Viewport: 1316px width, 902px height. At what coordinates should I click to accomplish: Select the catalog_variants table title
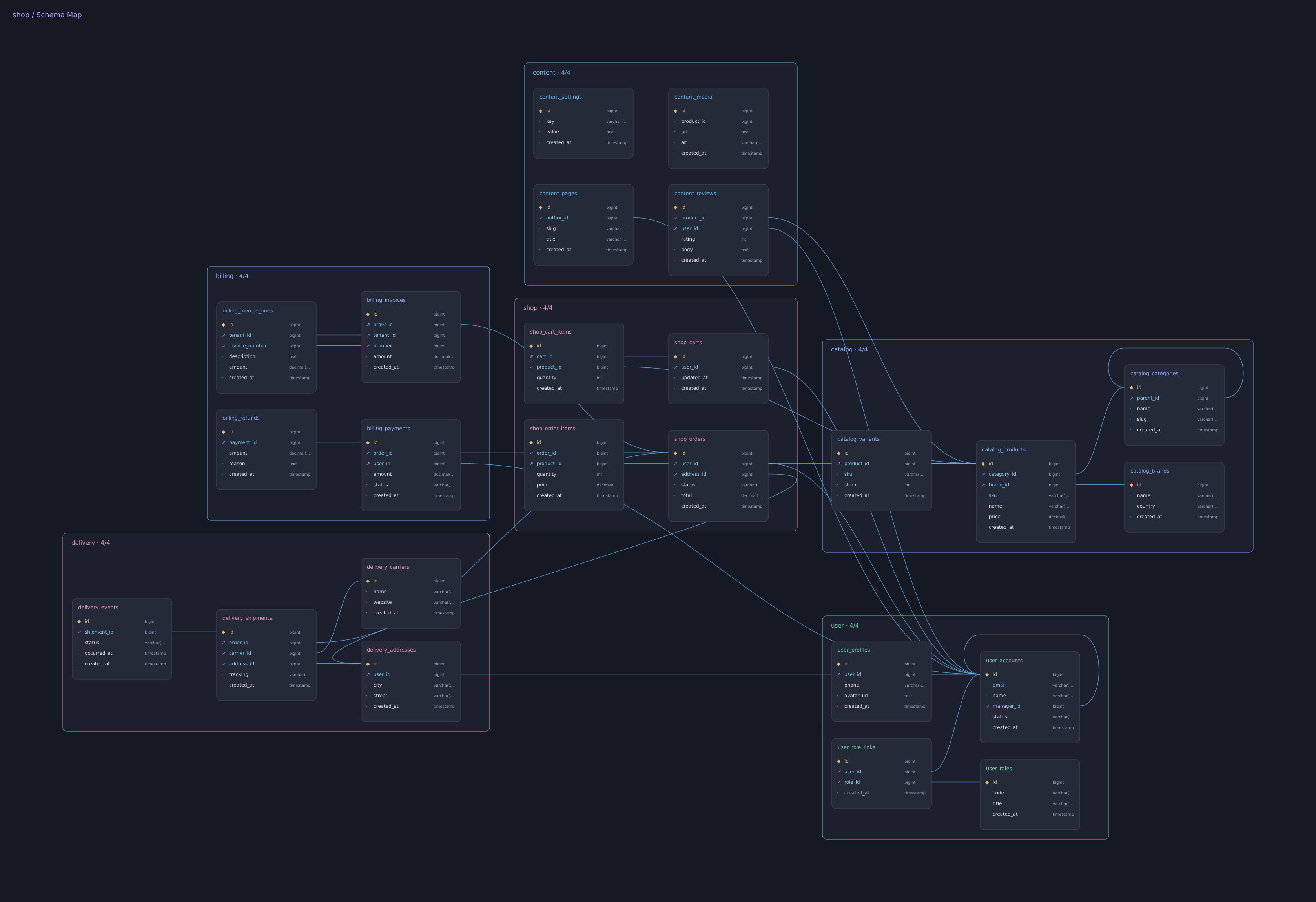pos(858,439)
